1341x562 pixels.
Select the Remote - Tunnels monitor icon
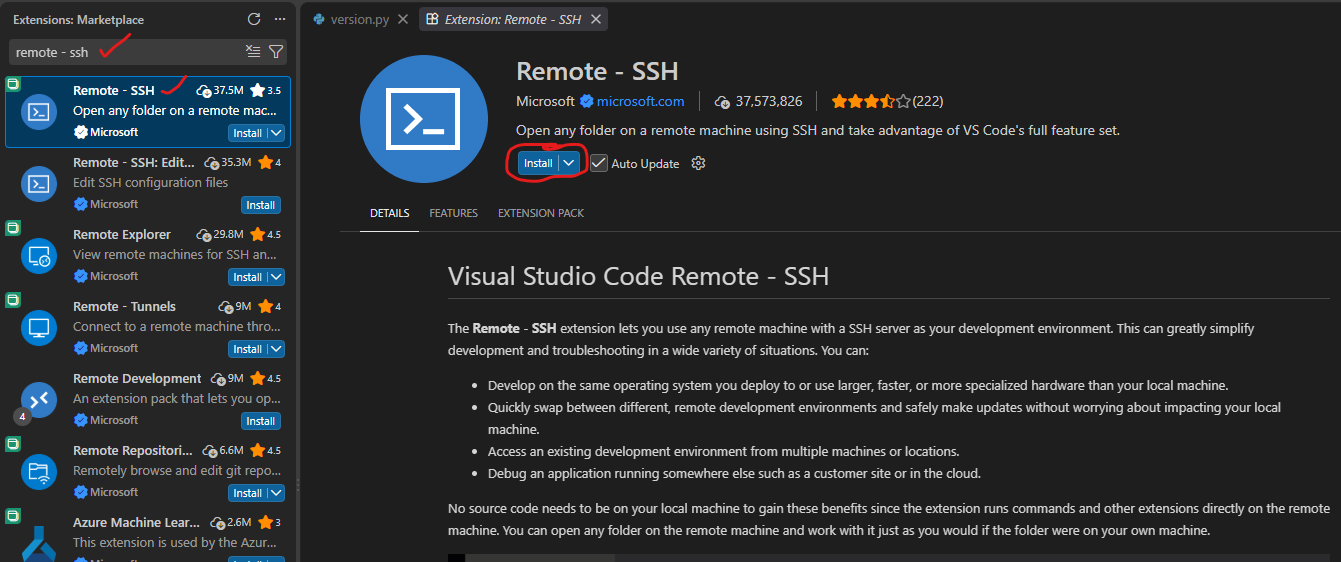39,327
